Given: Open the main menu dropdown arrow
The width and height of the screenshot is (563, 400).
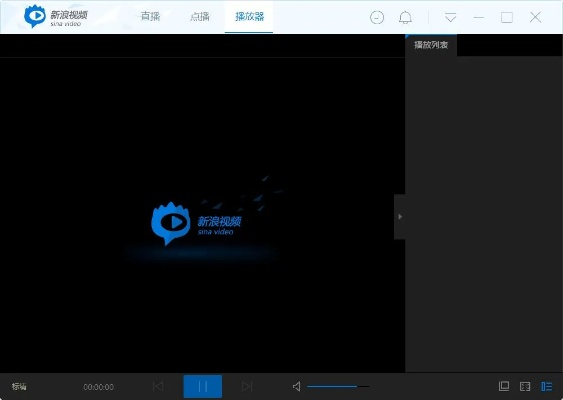Looking at the screenshot, I should (x=450, y=17).
